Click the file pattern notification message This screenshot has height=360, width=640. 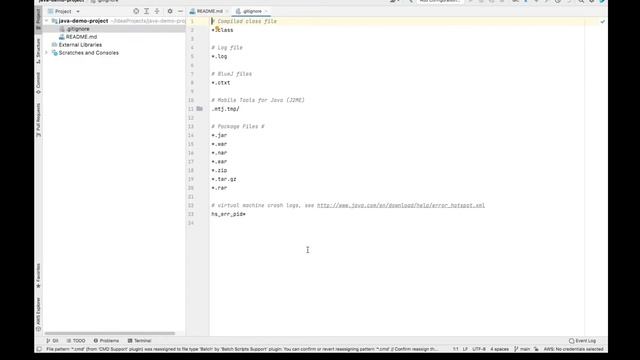pyautogui.click(x=242, y=349)
